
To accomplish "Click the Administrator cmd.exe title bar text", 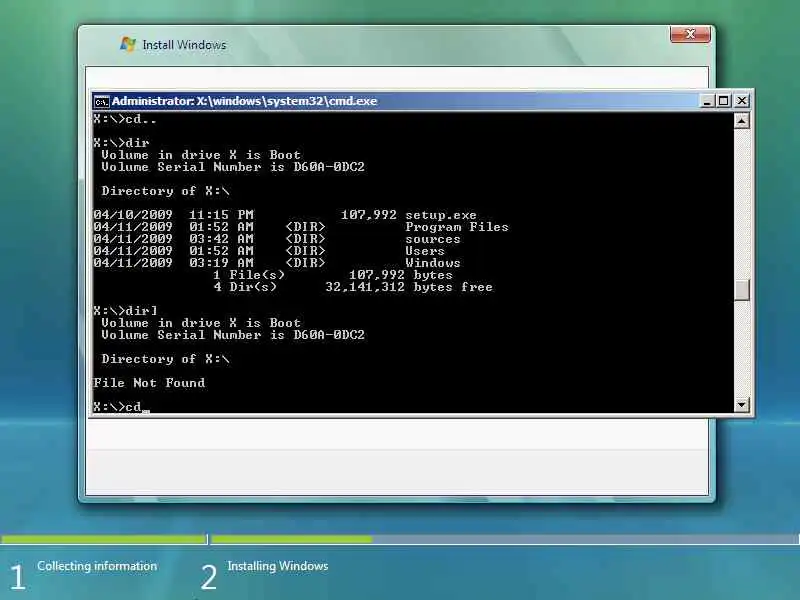I will click(x=244, y=101).
